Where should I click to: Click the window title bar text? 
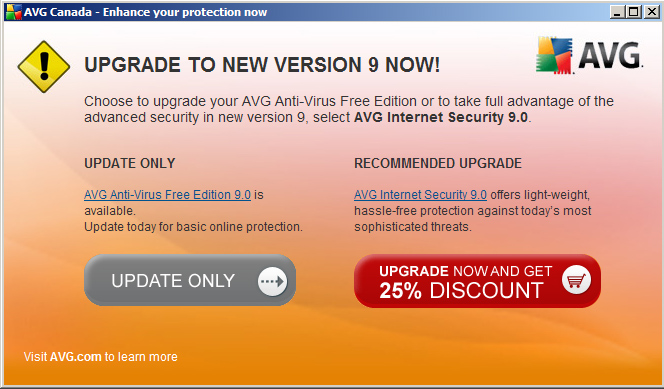click(145, 12)
